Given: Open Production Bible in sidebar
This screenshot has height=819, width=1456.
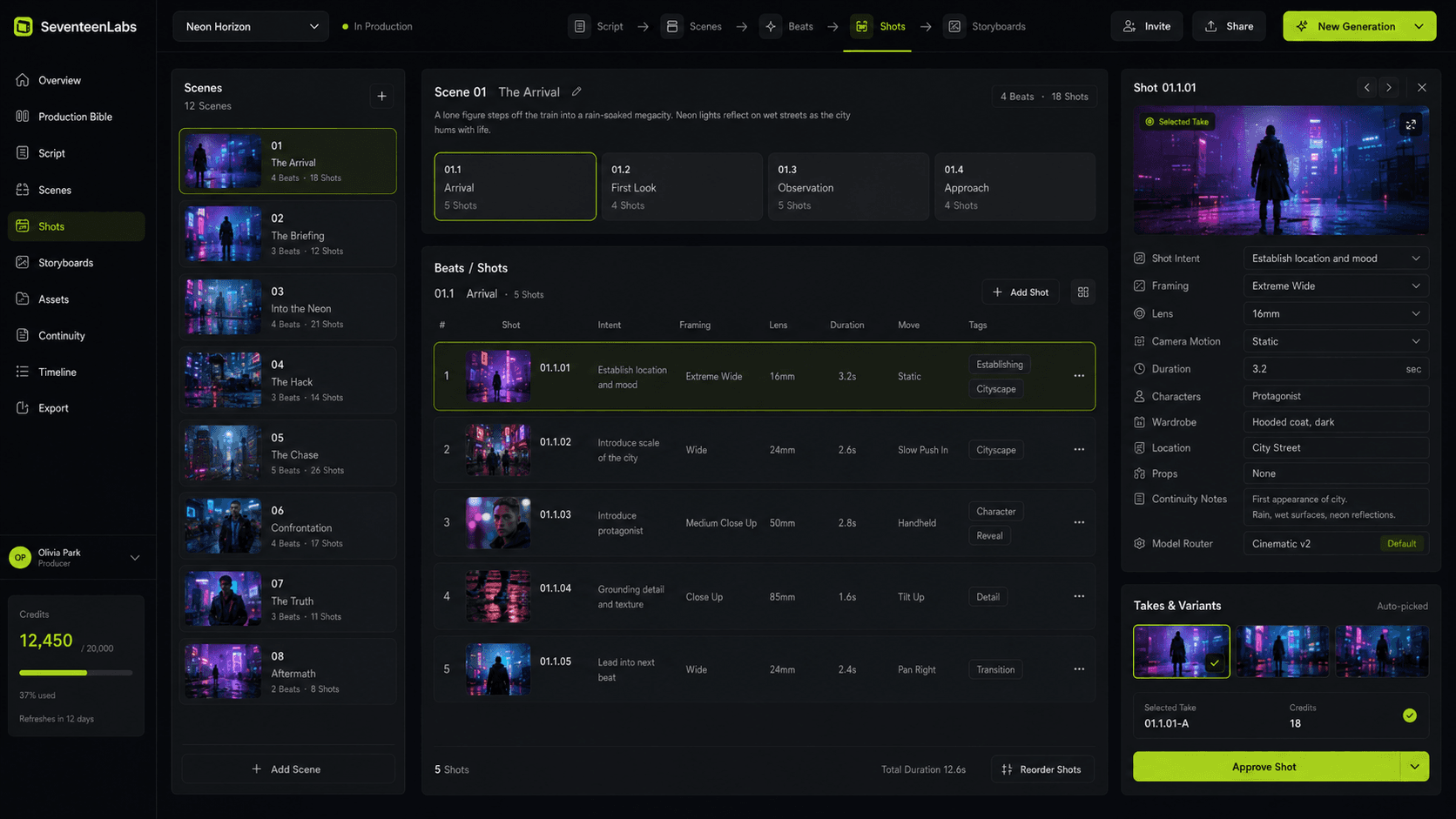Looking at the screenshot, I should pos(75,117).
